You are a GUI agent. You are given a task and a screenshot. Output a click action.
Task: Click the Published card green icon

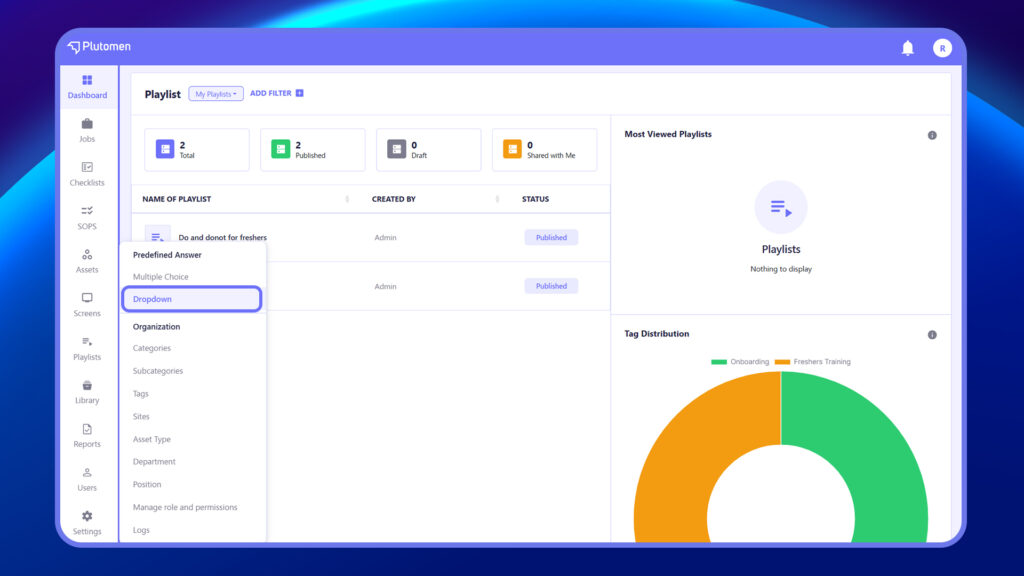[x=280, y=149]
